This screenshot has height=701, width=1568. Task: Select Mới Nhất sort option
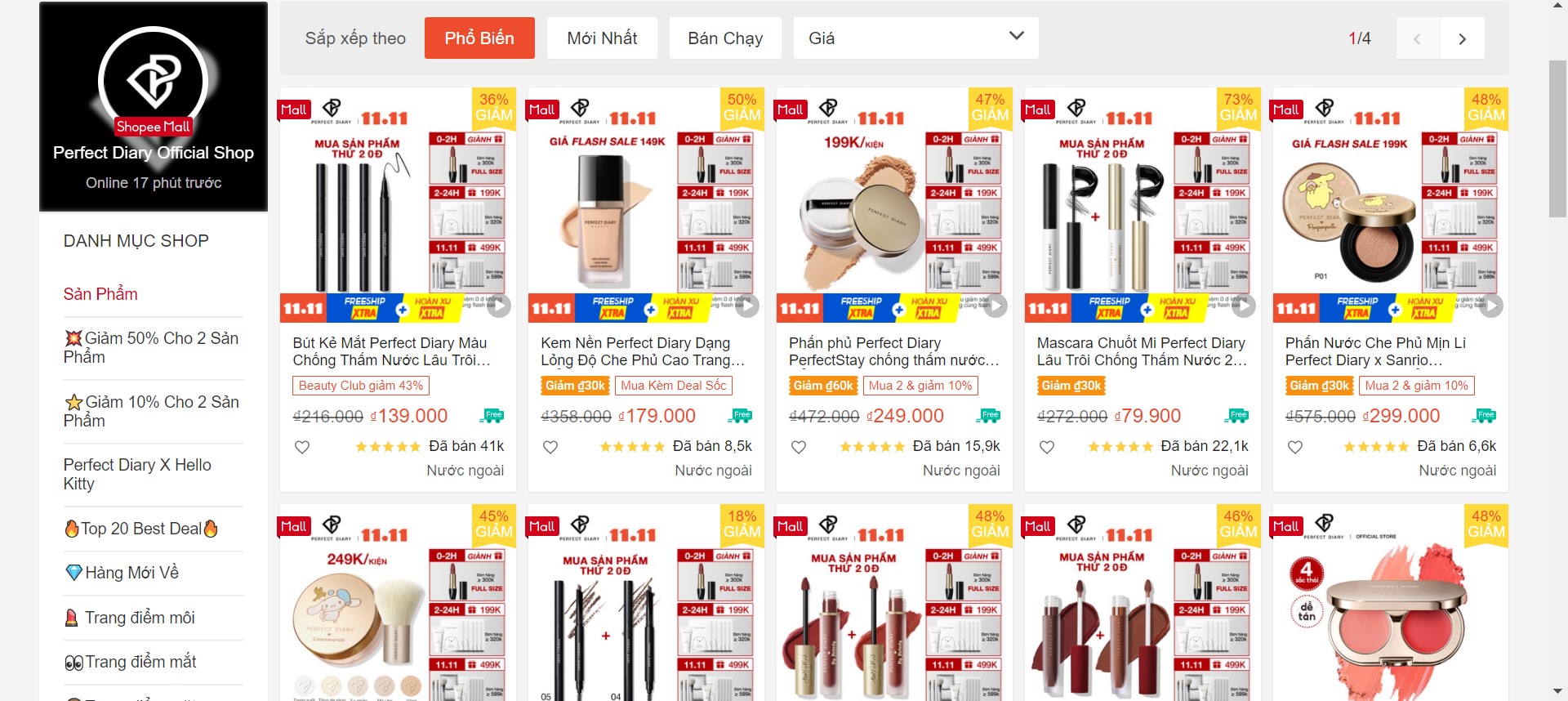tap(602, 38)
